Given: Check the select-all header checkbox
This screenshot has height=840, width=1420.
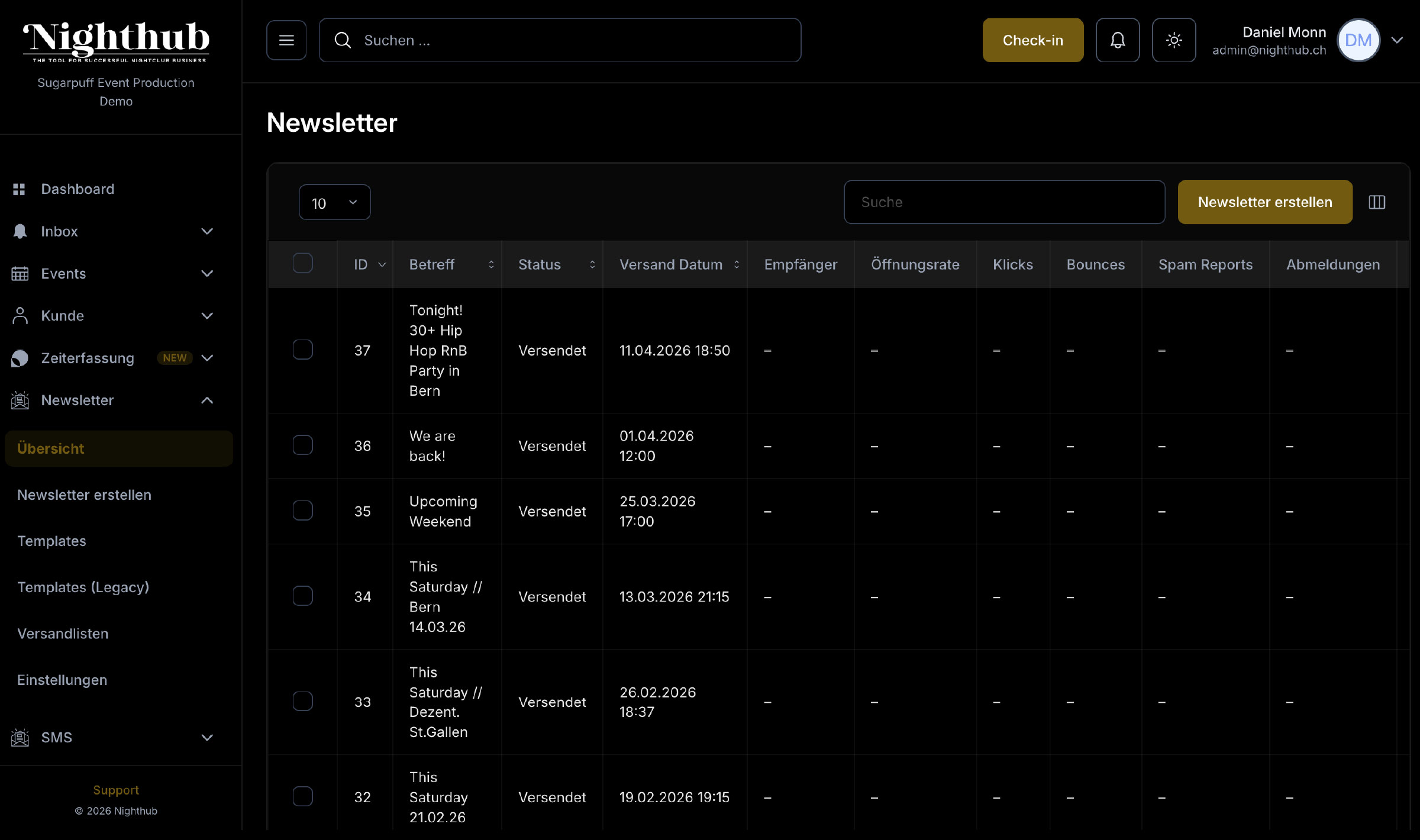Looking at the screenshot, I should tap(302, 263).
